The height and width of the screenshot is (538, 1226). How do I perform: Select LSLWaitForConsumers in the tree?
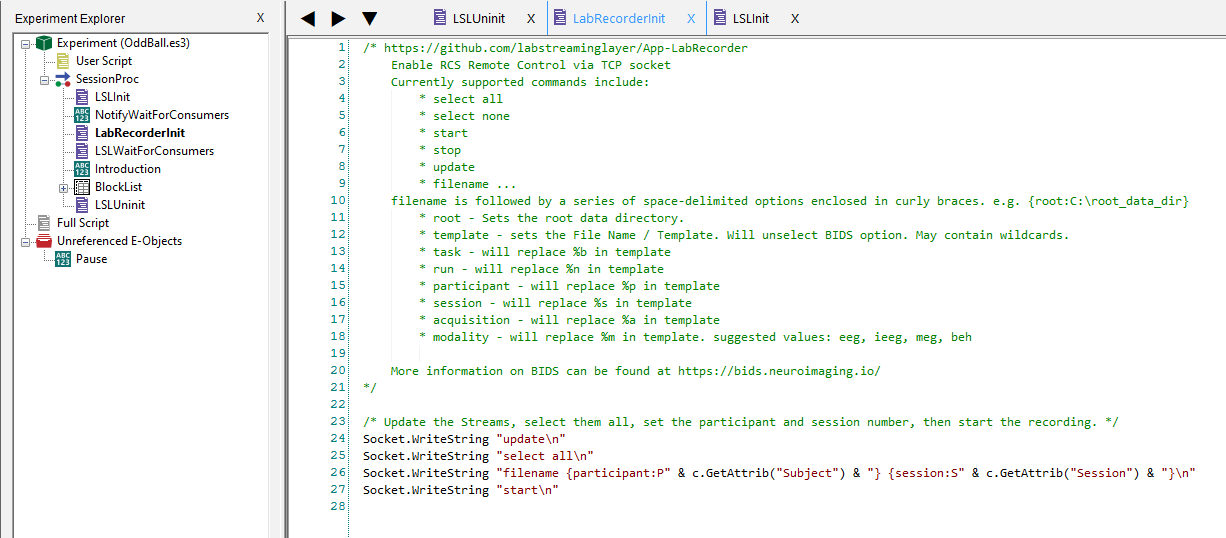(154, 151)
